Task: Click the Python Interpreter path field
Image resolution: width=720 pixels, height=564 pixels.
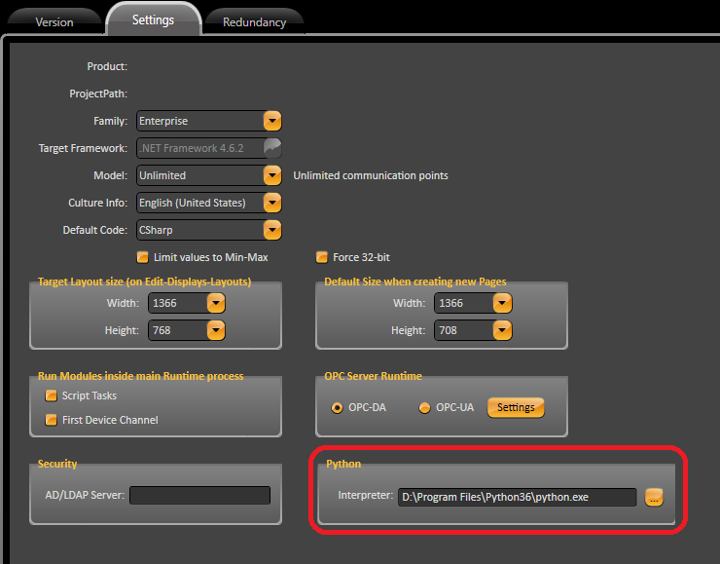Action: (x=516, y=497)
